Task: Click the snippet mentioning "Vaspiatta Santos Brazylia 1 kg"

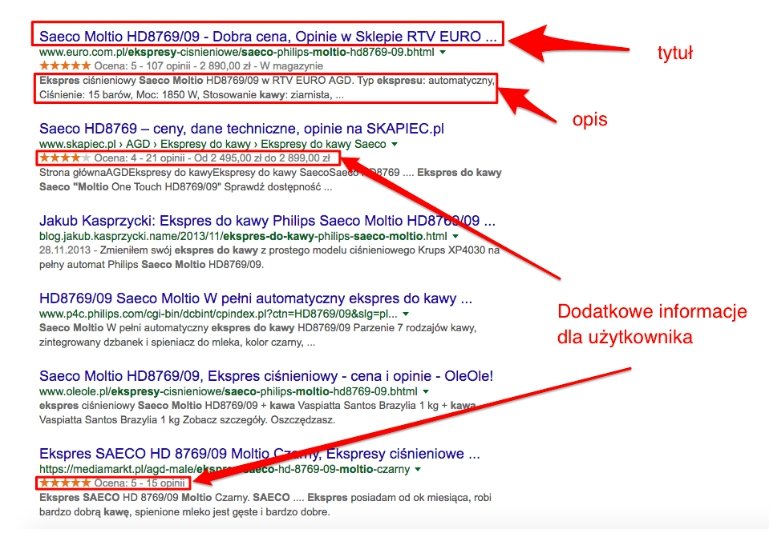Action: click(257, 413)
